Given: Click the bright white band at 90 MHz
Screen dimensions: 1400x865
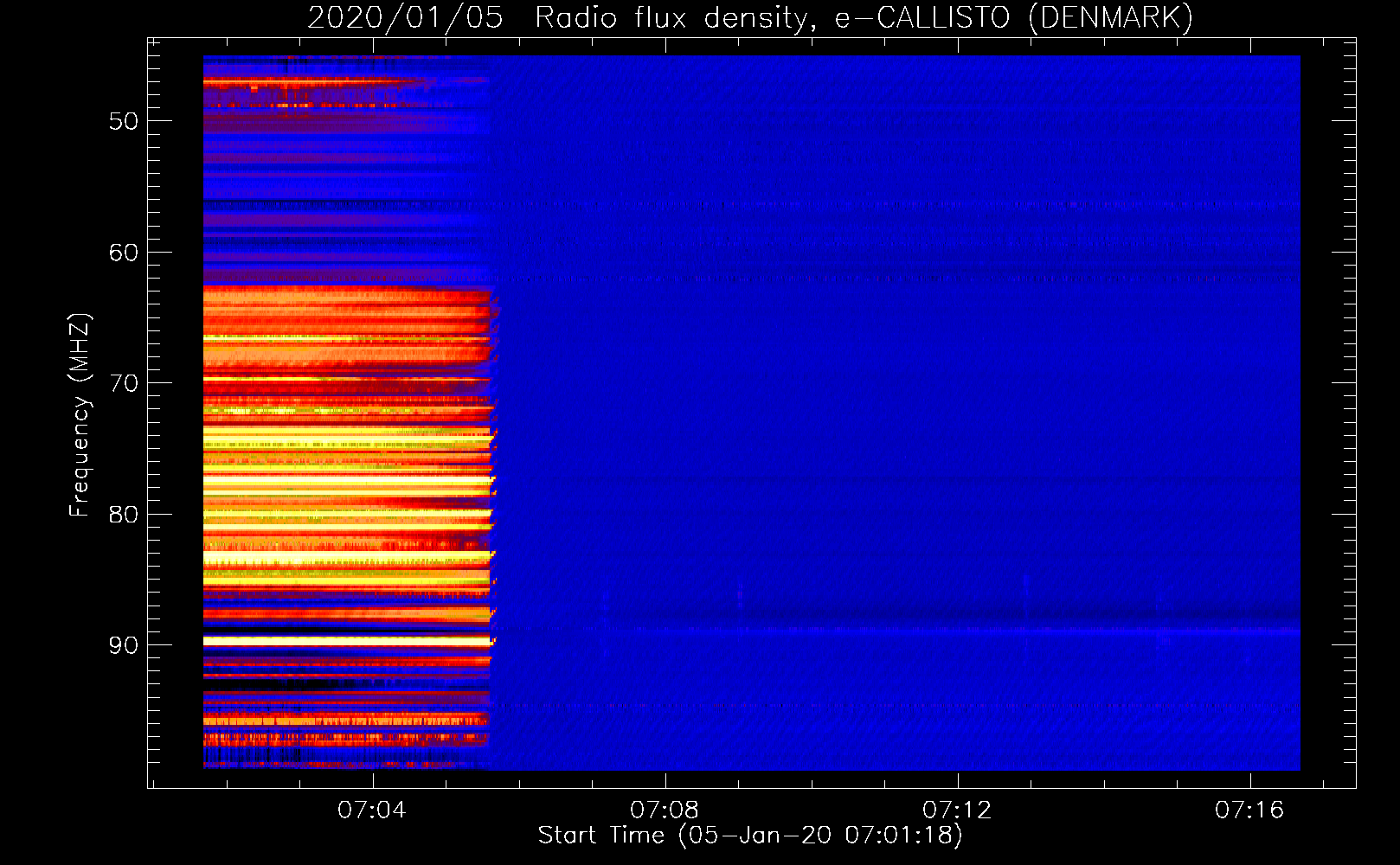Looking at the screenshot, I should coord(348,642).
